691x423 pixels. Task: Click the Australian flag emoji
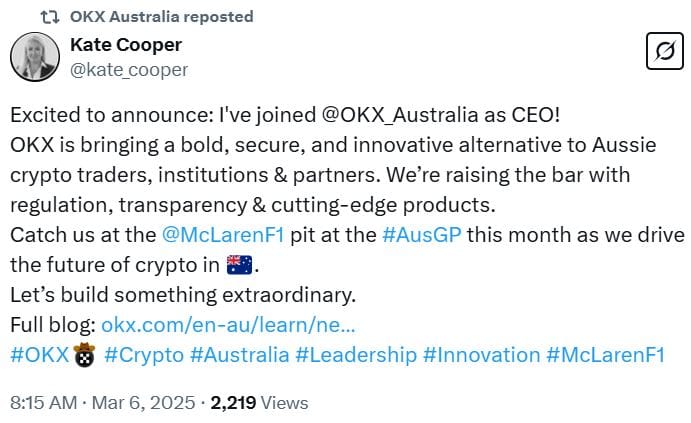pyautogui.click(x=241, y=266)
